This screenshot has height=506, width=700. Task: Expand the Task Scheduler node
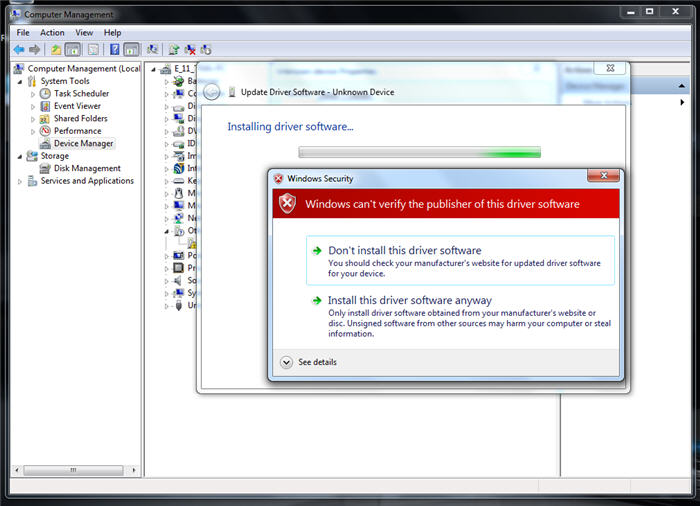tap(33, 94)
